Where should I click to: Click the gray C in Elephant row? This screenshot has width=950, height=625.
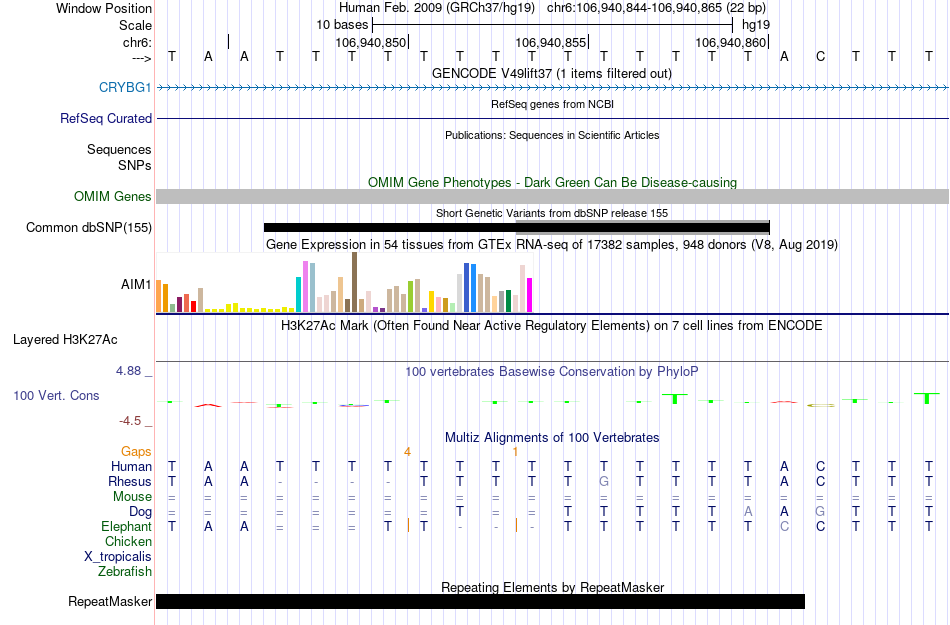(x=784, y=526)
